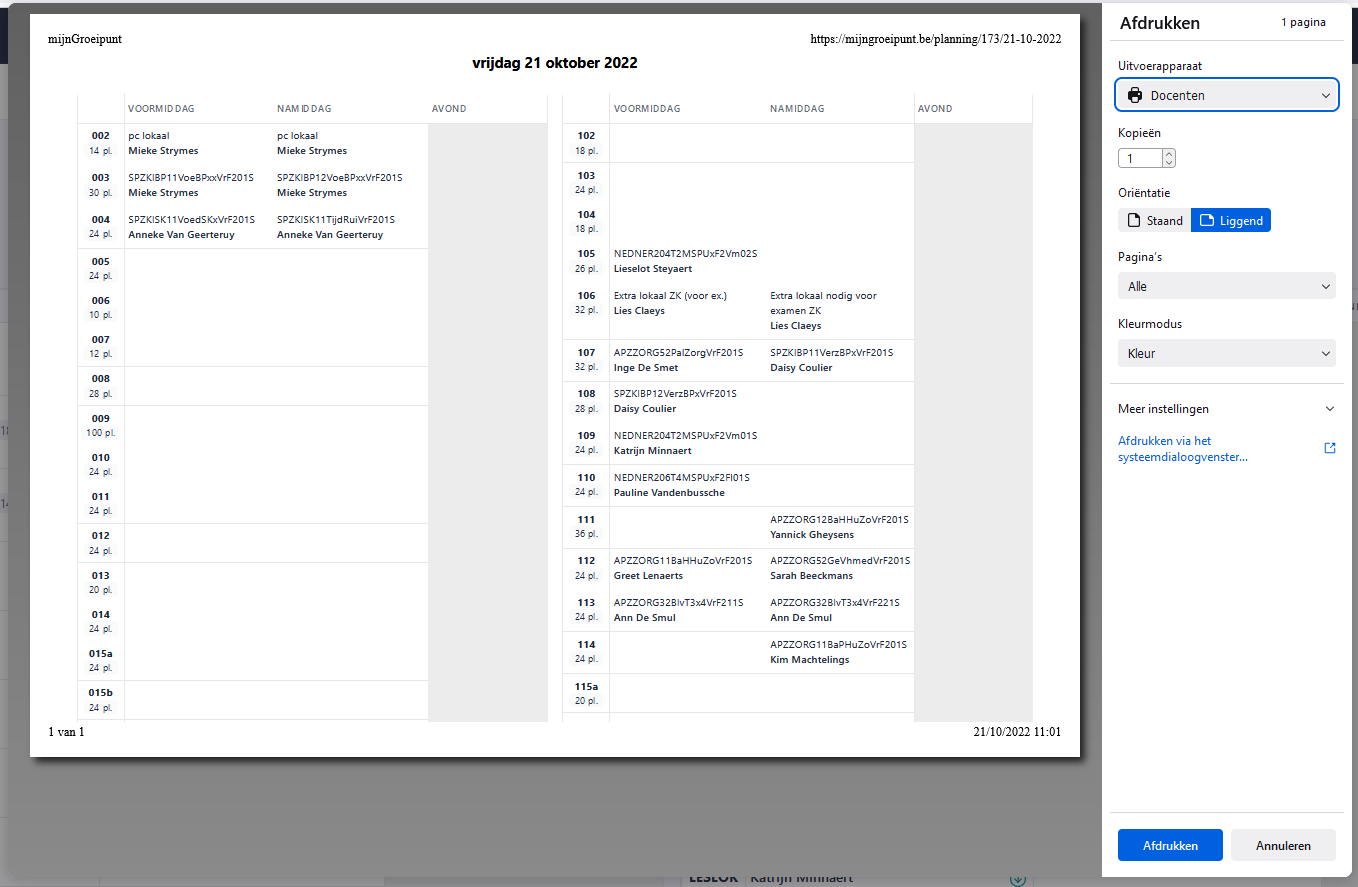This screenshot has height=887, width=1358.
Task: Decrease copies with the down stepper arrow
Action: click(x=1169, y=161)
